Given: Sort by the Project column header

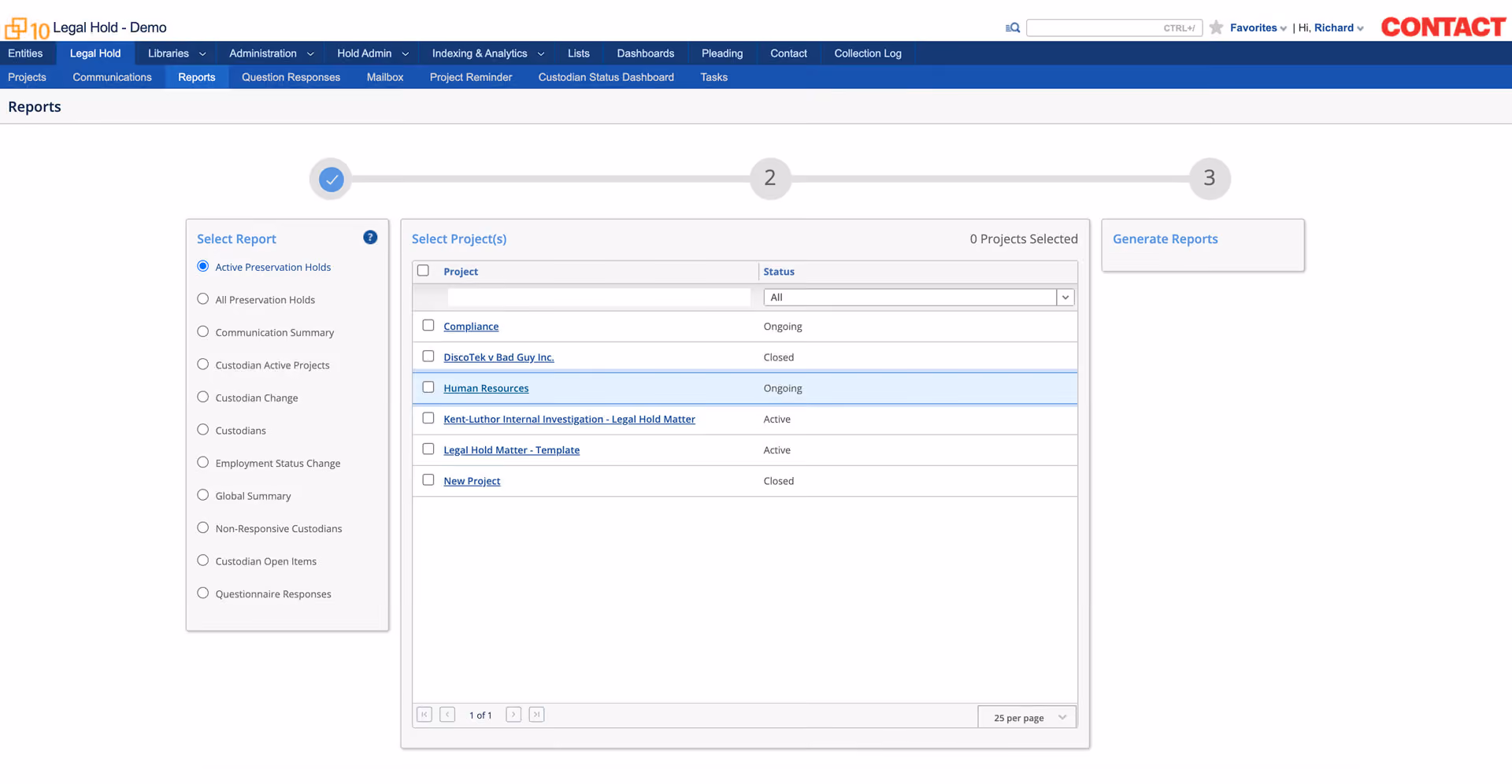Looking at the screenshot, I should tap(461, 272).
